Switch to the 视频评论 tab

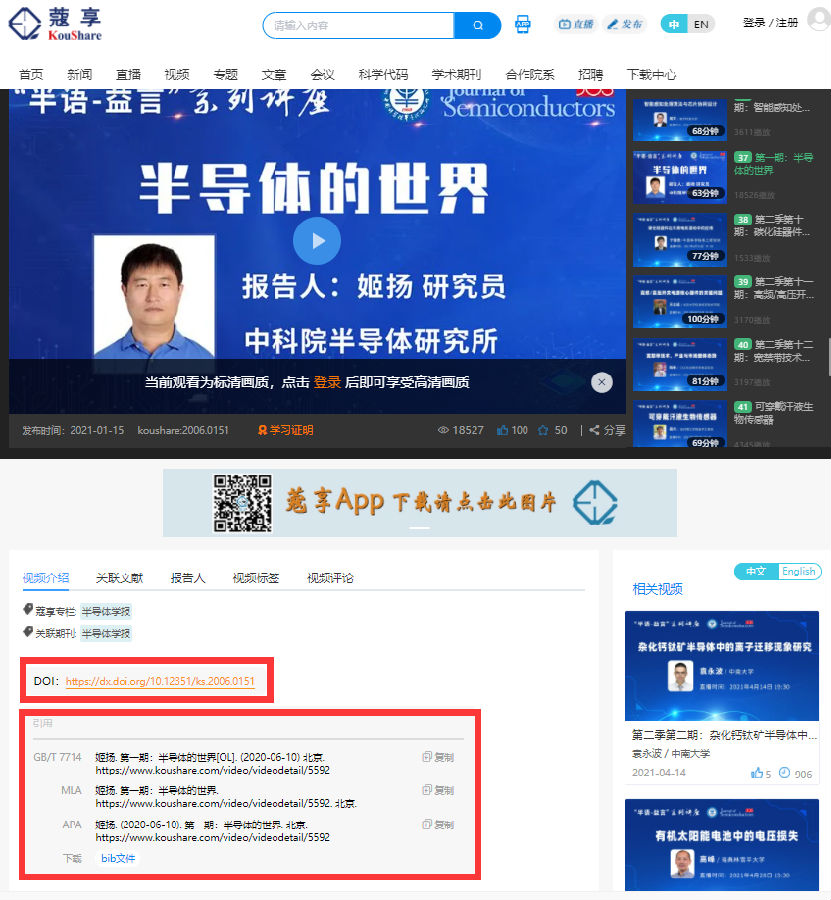330,578
